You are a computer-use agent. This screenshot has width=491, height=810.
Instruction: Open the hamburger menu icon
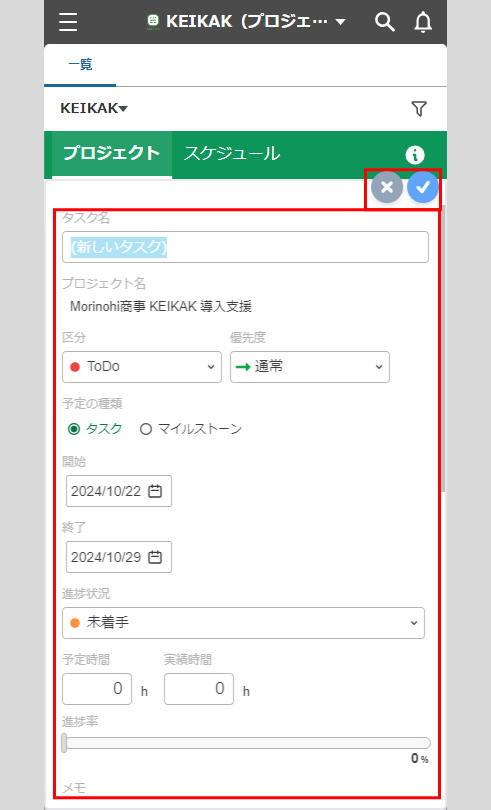click(x=68, y=22)
